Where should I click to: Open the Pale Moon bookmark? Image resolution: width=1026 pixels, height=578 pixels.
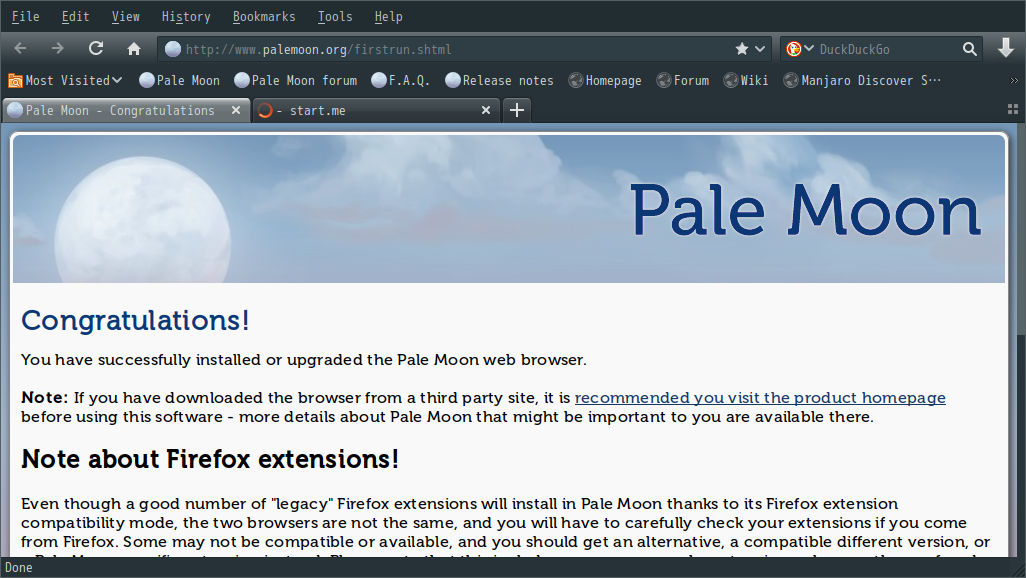179,81
